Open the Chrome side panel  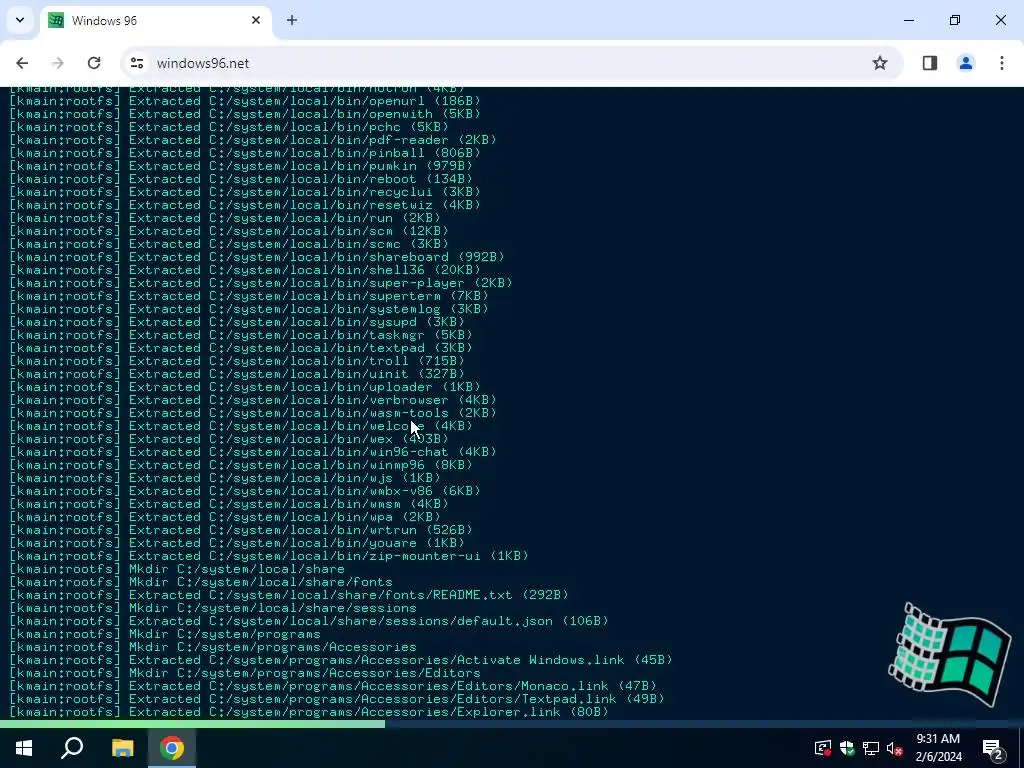pos(930,63)
